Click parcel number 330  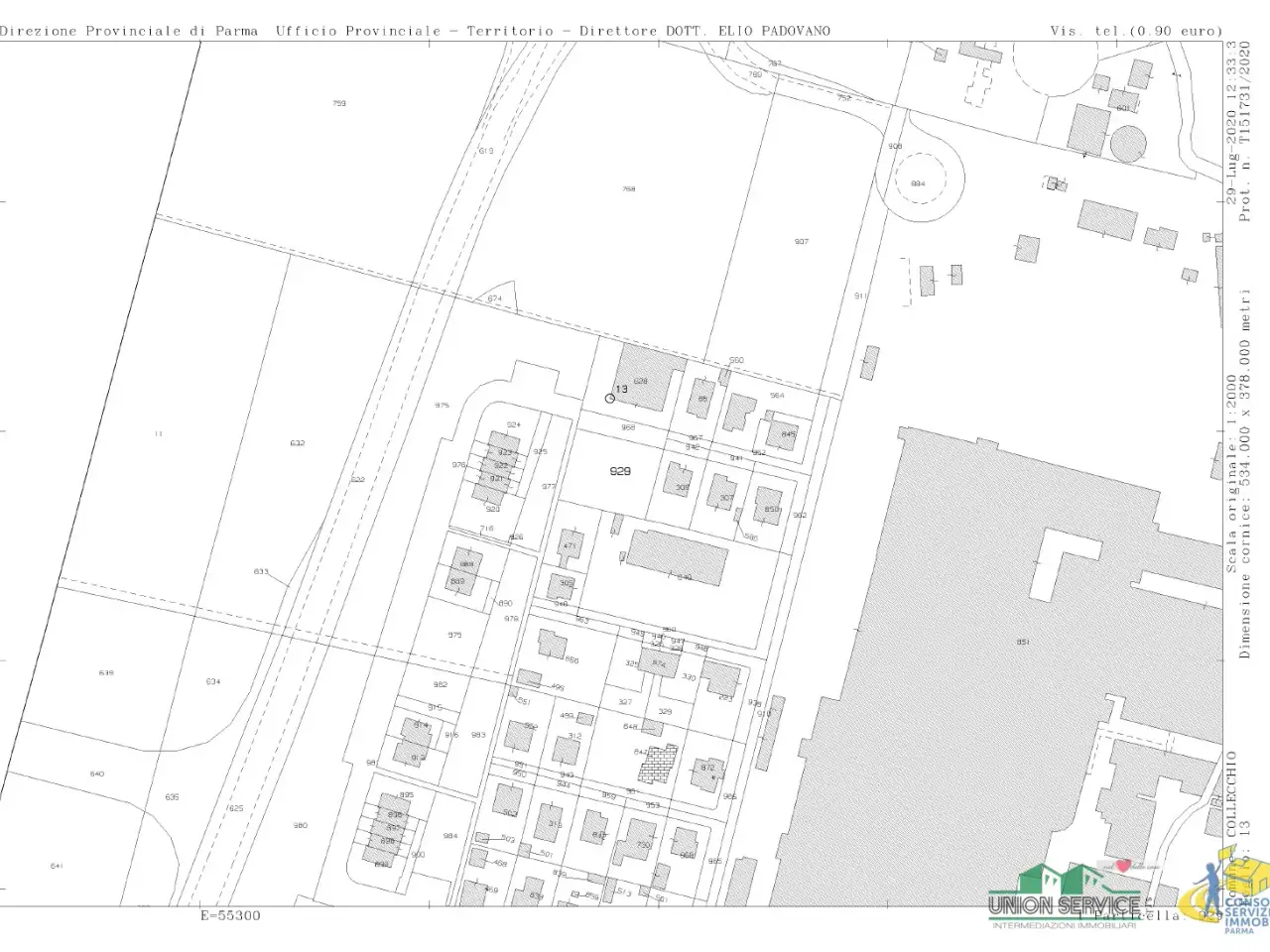[689, 676]
